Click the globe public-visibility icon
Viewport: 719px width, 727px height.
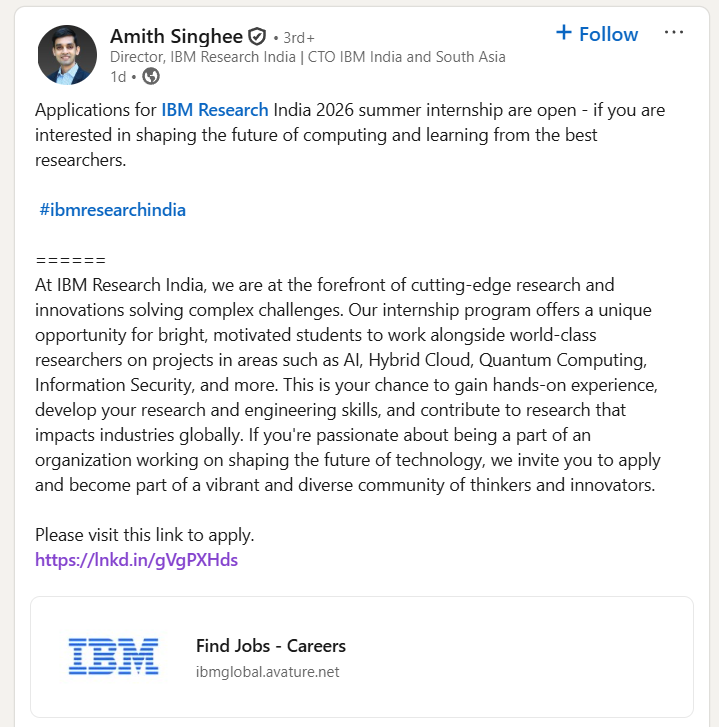[151, 76]
